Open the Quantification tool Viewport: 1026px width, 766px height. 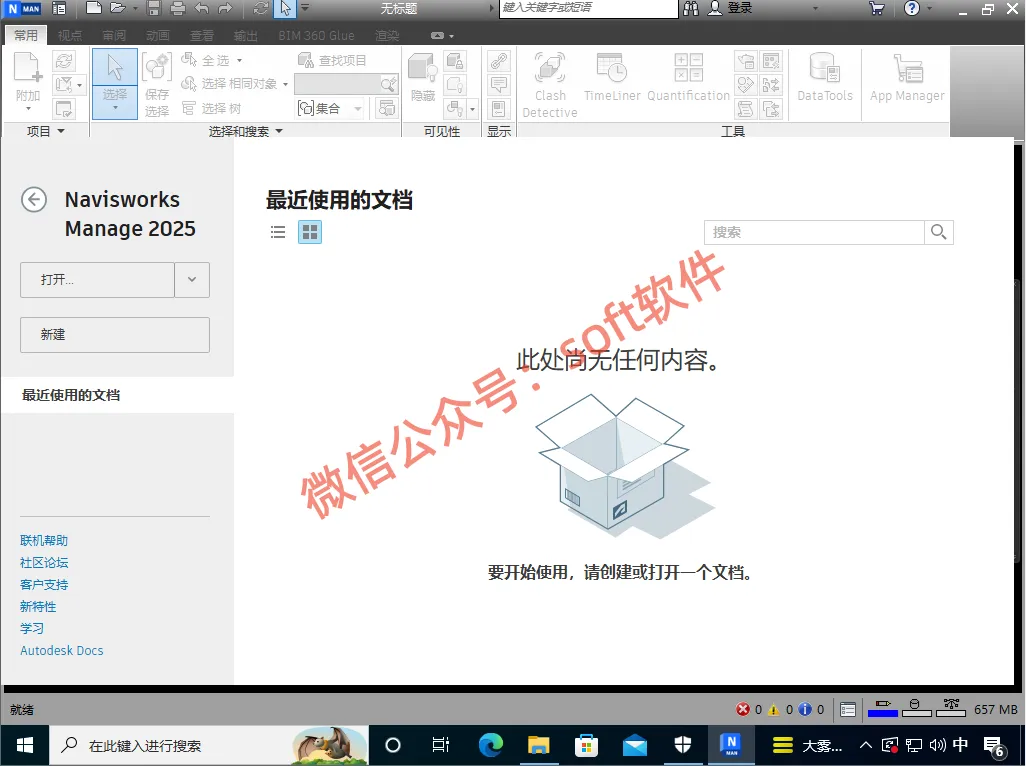(x=688, y=77)
